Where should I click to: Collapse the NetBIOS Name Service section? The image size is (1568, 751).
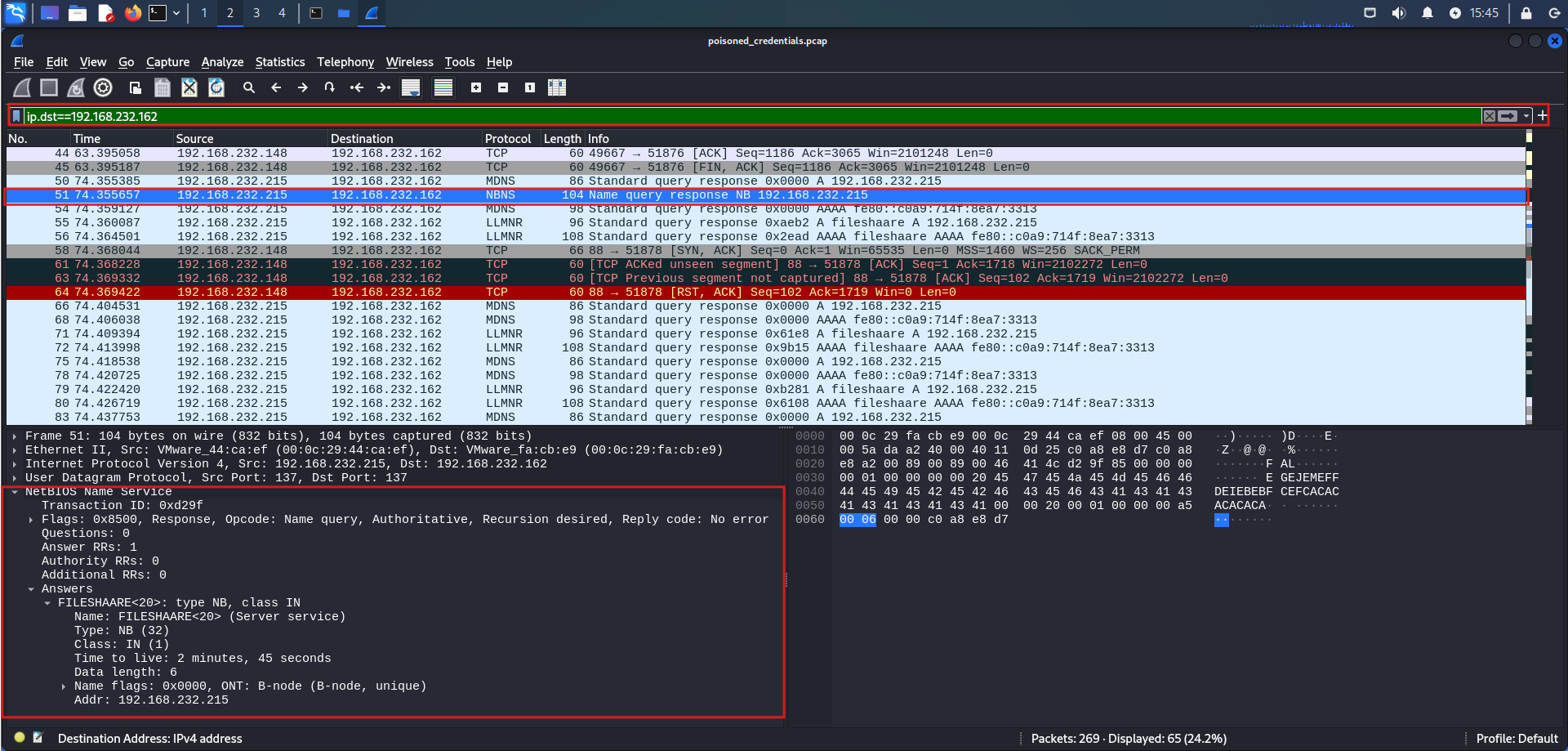15,492
